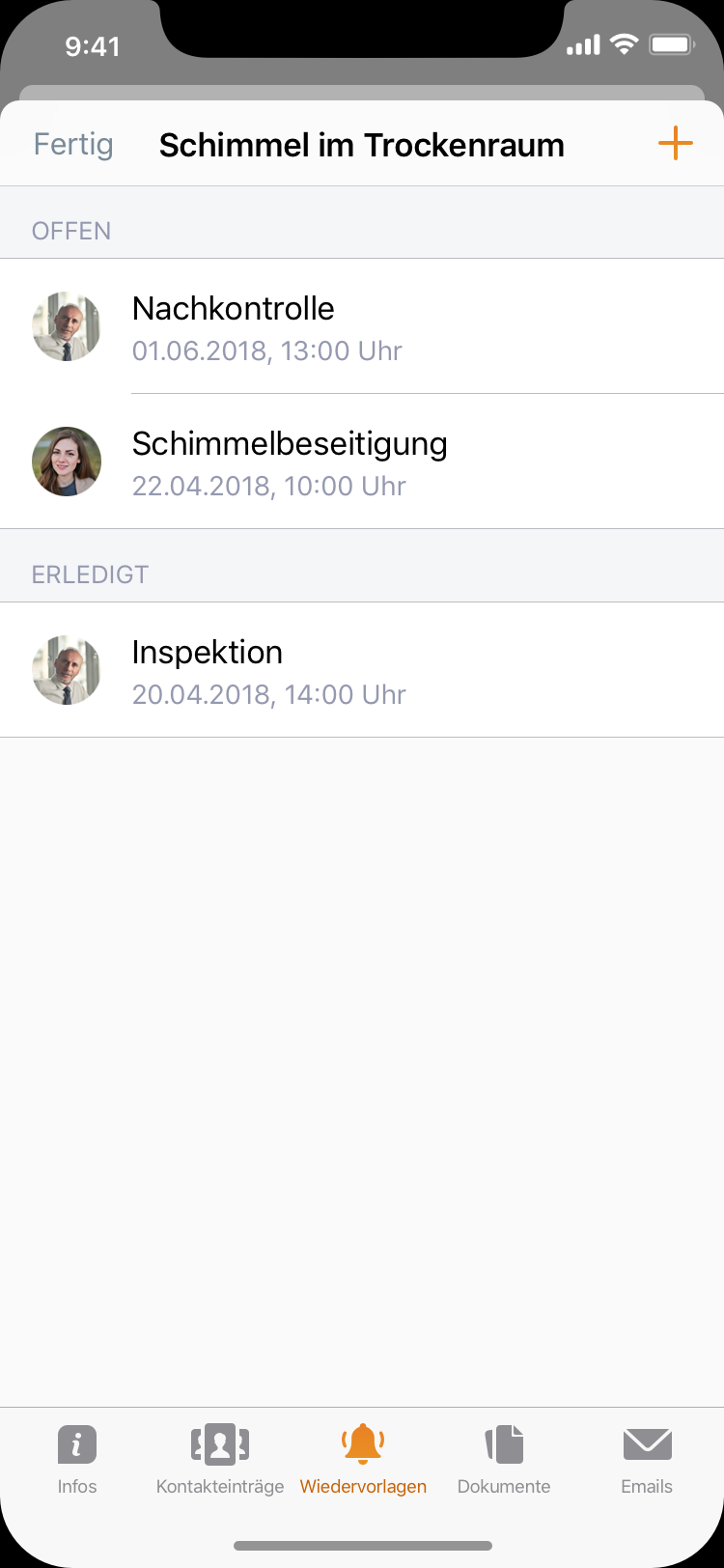Switch to the Dokumente tab label
This screenshot has width=724, height=1568.
(x=504, y=1487)
